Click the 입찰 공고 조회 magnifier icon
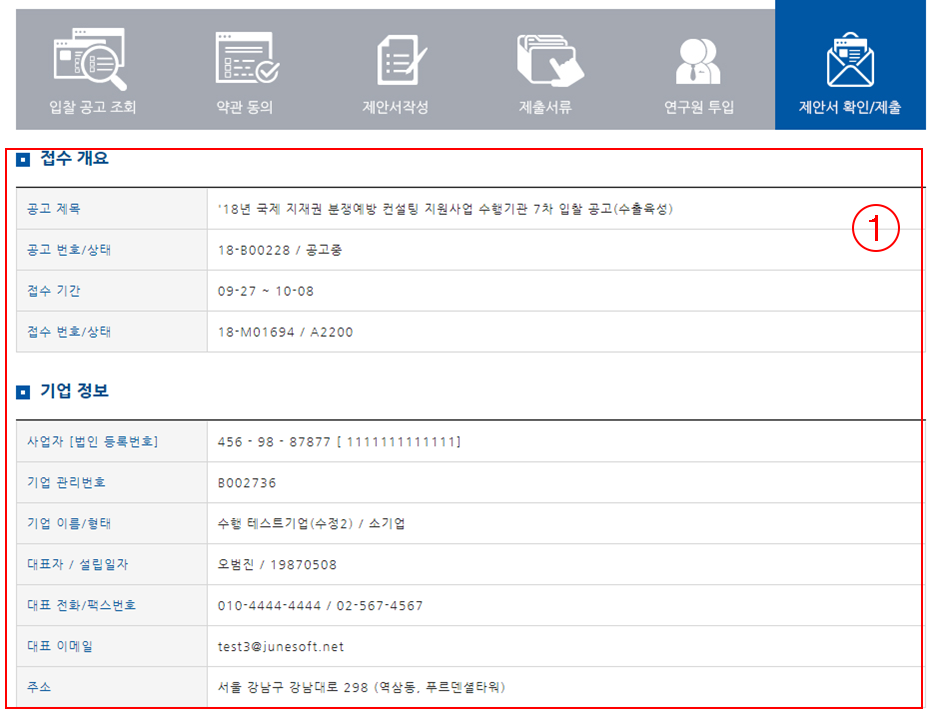The image size is (940, 722). (x=90, y=58)
